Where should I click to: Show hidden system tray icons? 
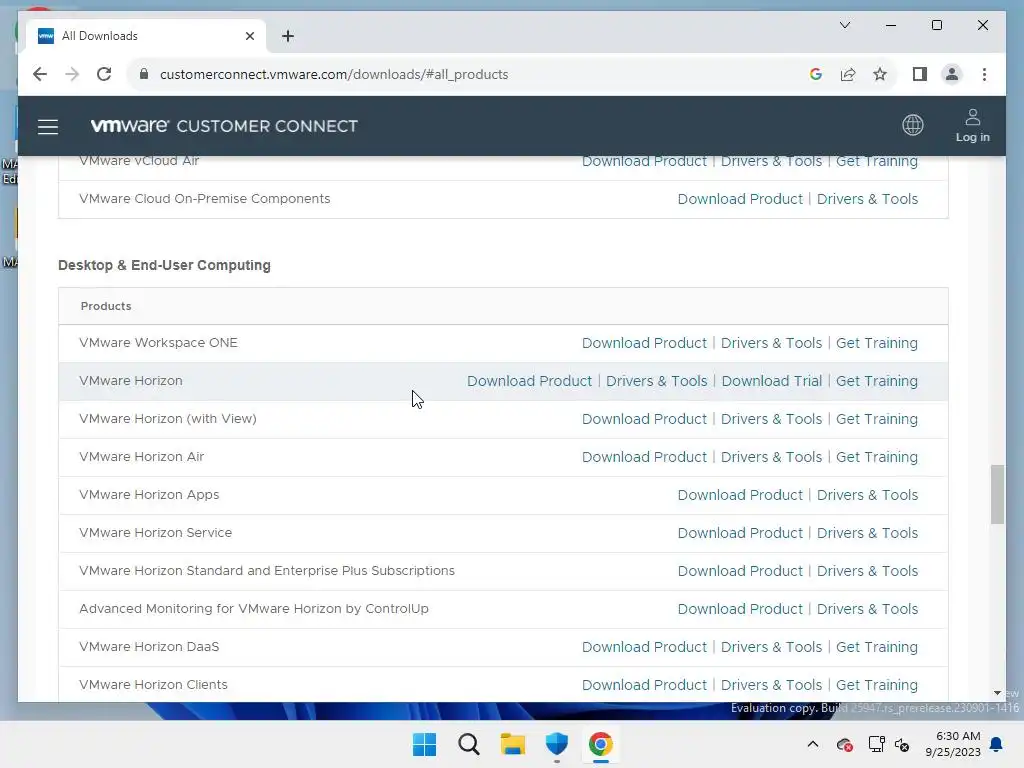point(812,744)
